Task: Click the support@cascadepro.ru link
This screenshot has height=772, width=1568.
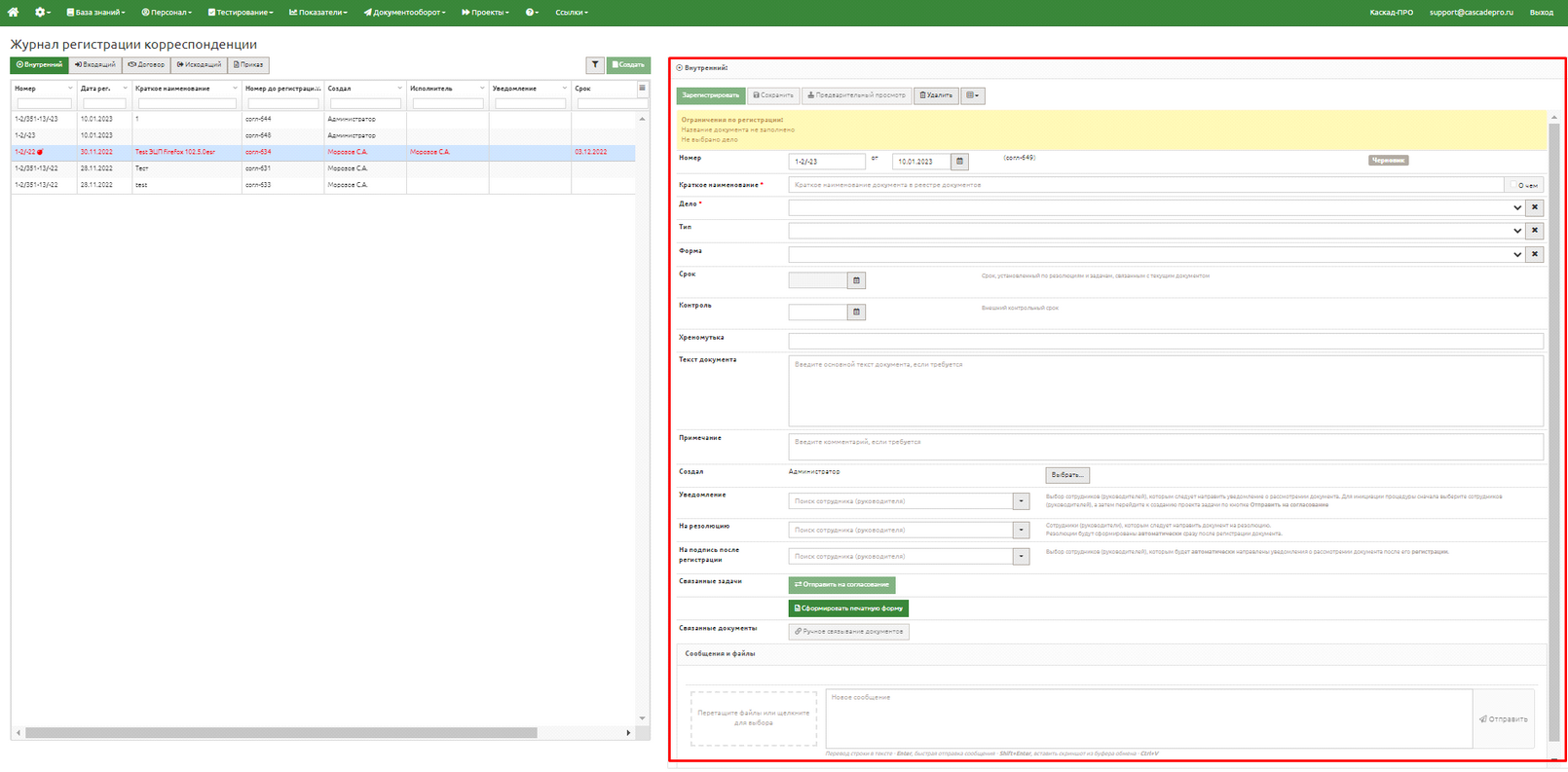Action: pyautogui.click(x=1471, y=13)
